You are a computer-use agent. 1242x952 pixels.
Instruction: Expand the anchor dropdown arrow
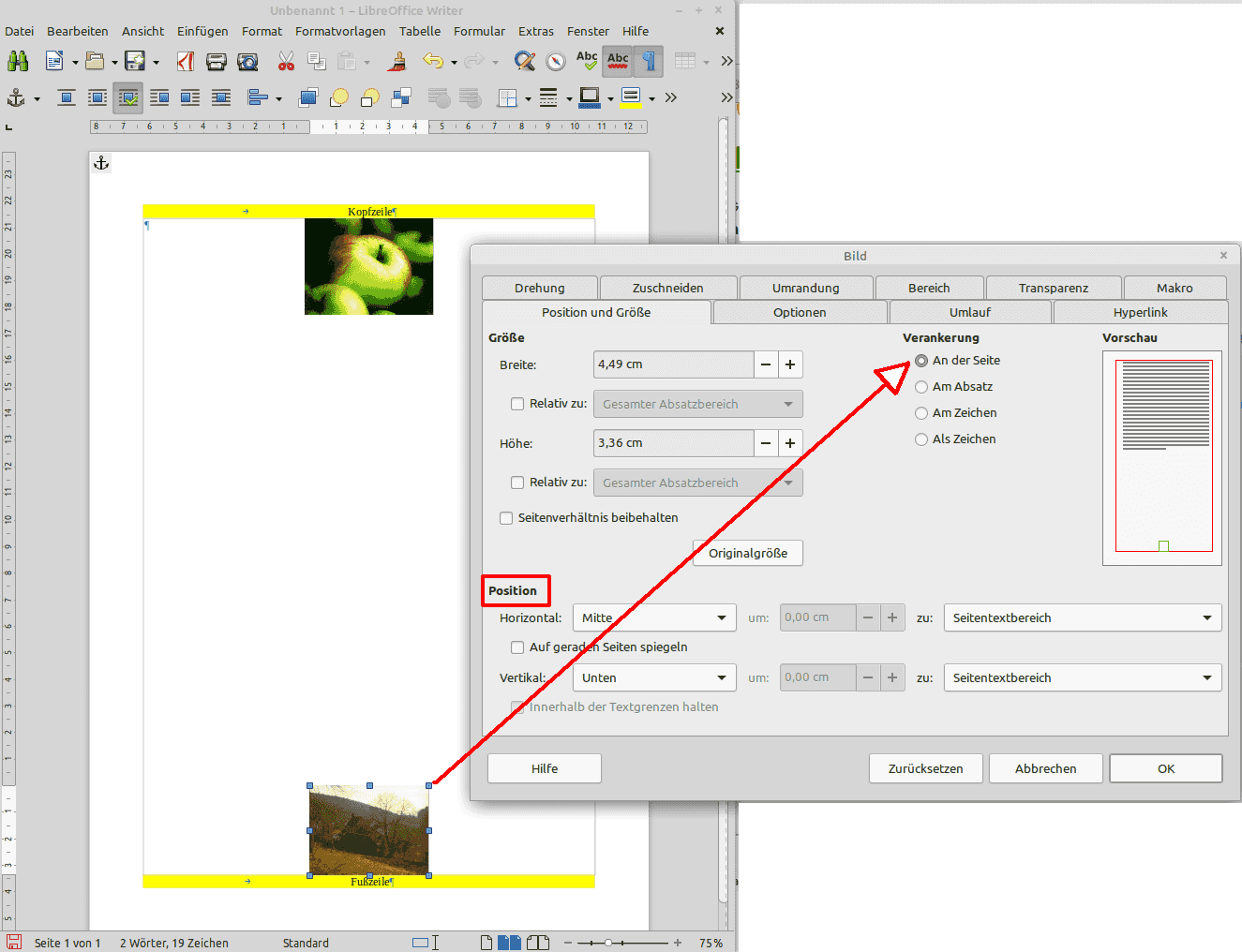37,98
